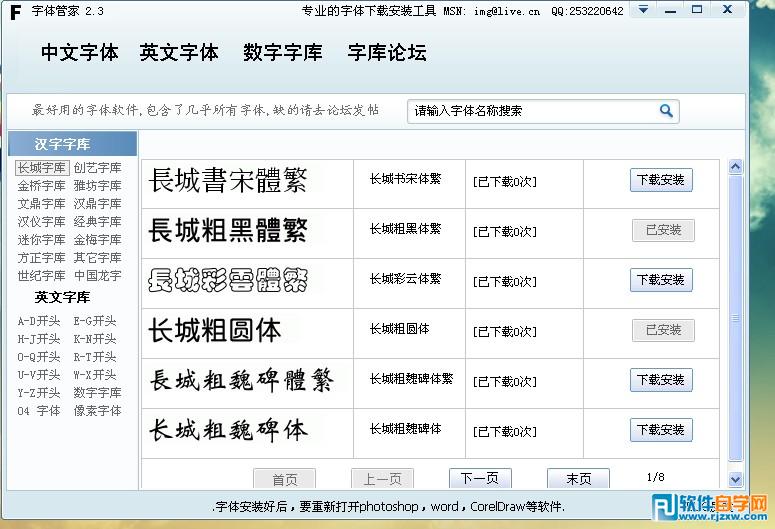Open 文鼎字库 category
This screenshot has height=529, width=775.
tap(42, 203)
